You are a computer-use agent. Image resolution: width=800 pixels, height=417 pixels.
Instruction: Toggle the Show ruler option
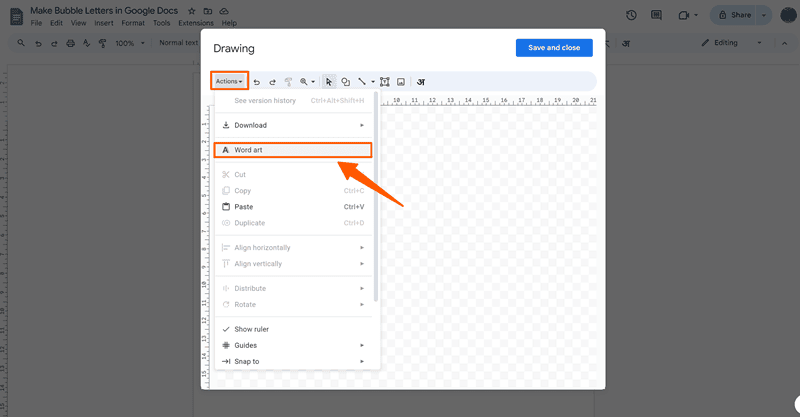251,329
